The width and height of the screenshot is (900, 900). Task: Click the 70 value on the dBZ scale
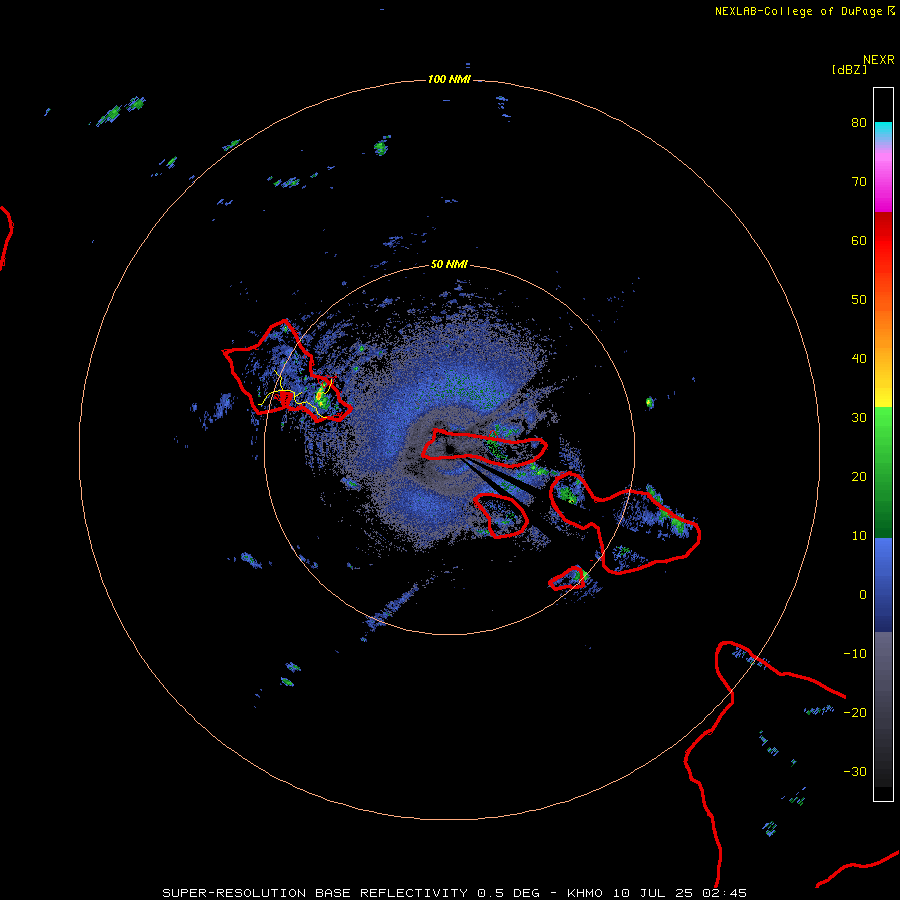coord(859,182)
